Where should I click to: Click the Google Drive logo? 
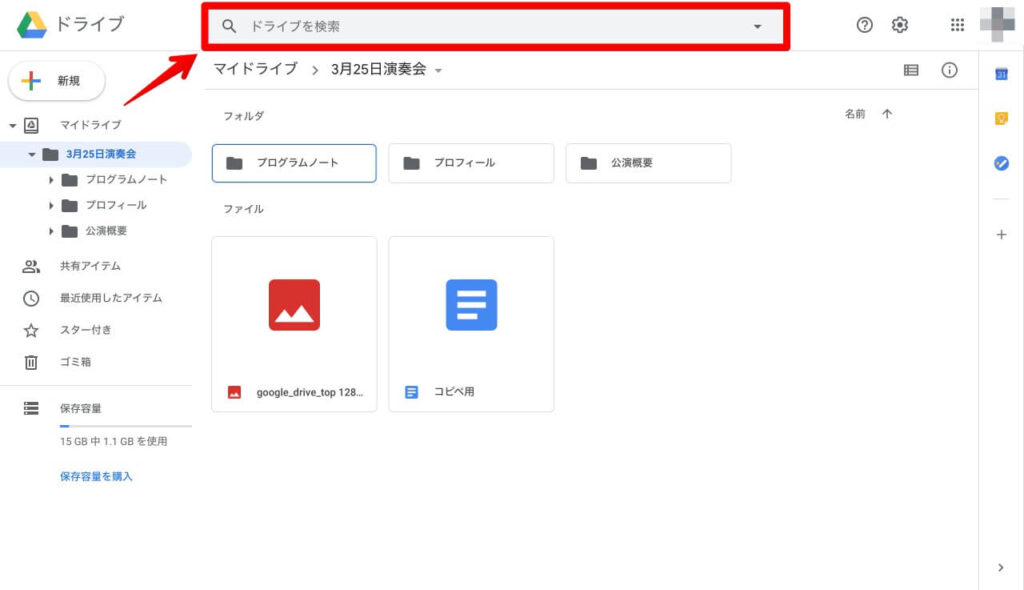(x=32, y=25)
